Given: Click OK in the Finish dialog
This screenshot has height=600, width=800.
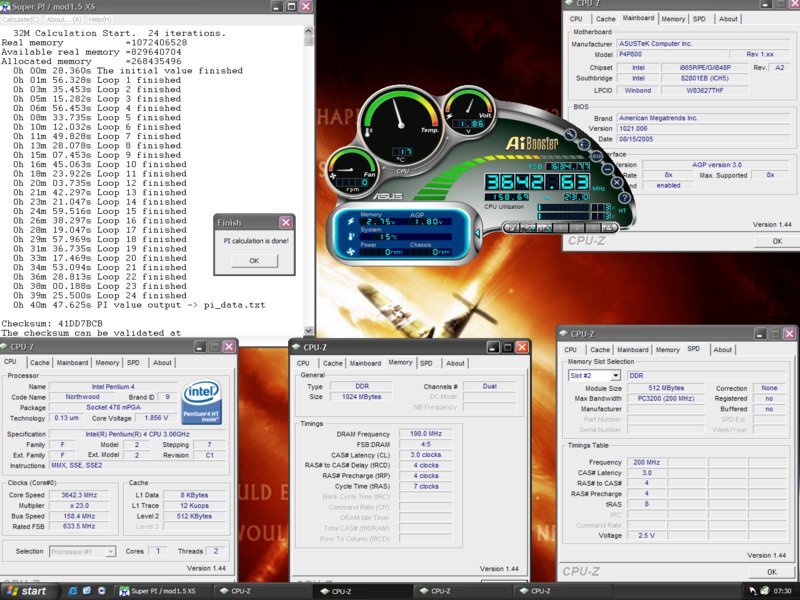Looking at the screenshot, I should (254, 261).
